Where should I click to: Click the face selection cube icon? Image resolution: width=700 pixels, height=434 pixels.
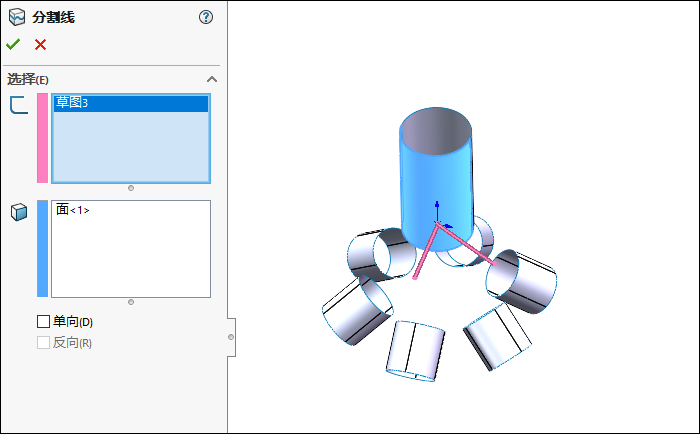tap(19, 212)
